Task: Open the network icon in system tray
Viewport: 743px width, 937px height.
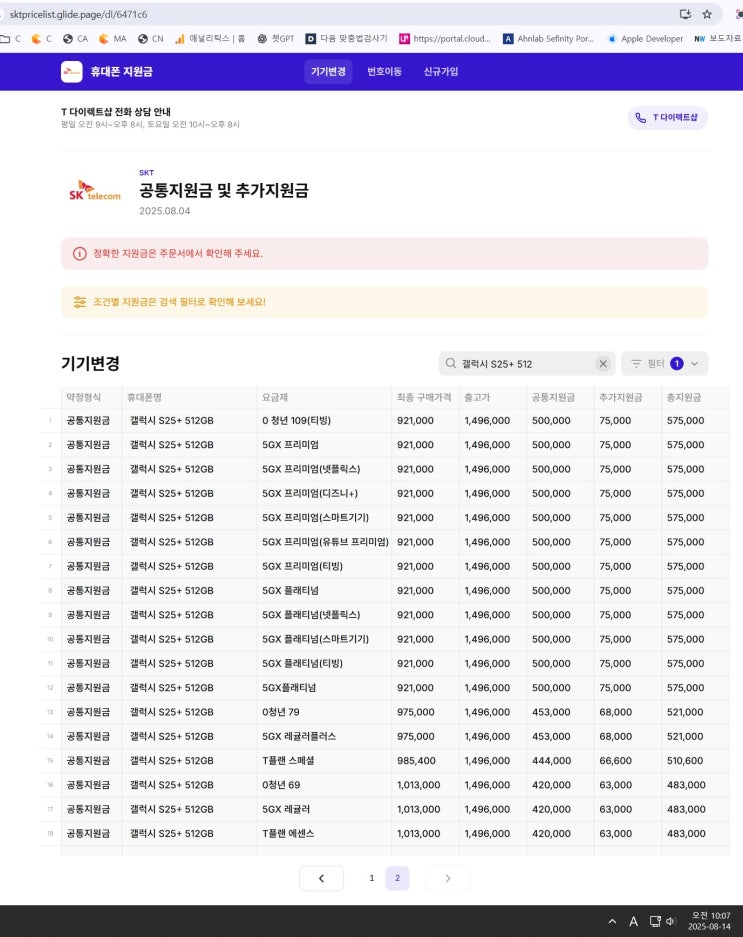Action: (655, 921)
